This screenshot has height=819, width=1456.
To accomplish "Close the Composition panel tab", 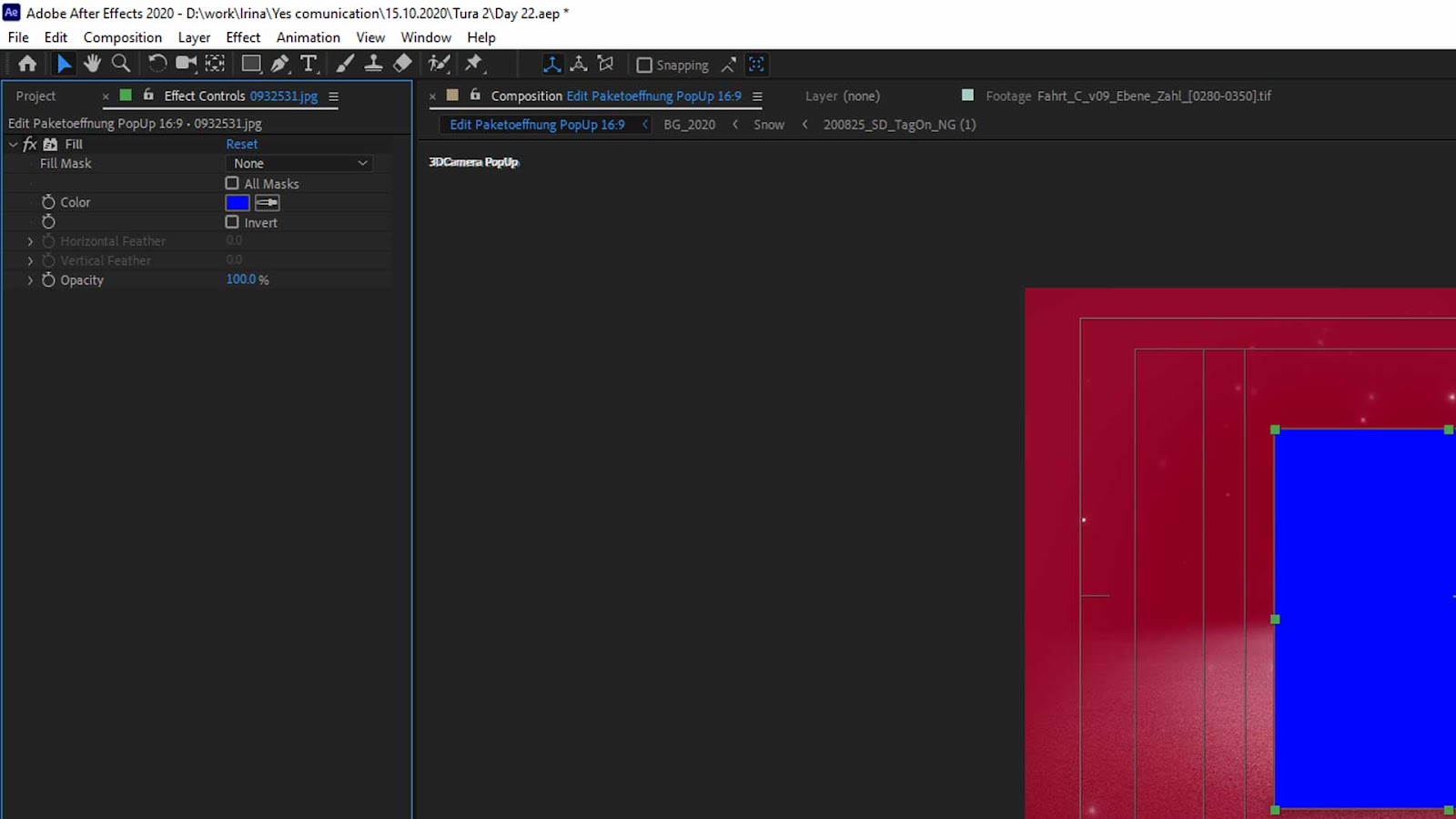I will (x=432, y=96).
